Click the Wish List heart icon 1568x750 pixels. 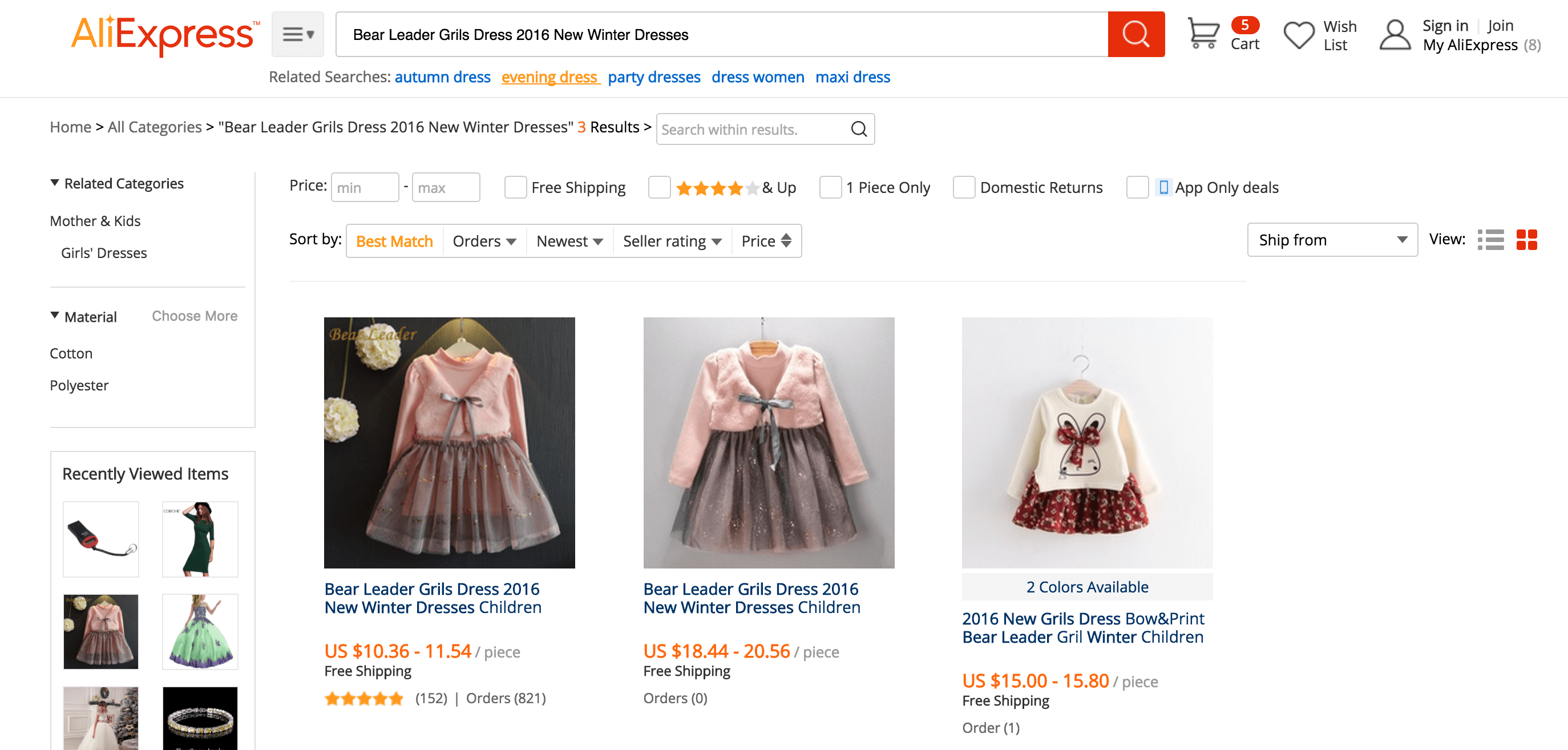point(1298,35)
